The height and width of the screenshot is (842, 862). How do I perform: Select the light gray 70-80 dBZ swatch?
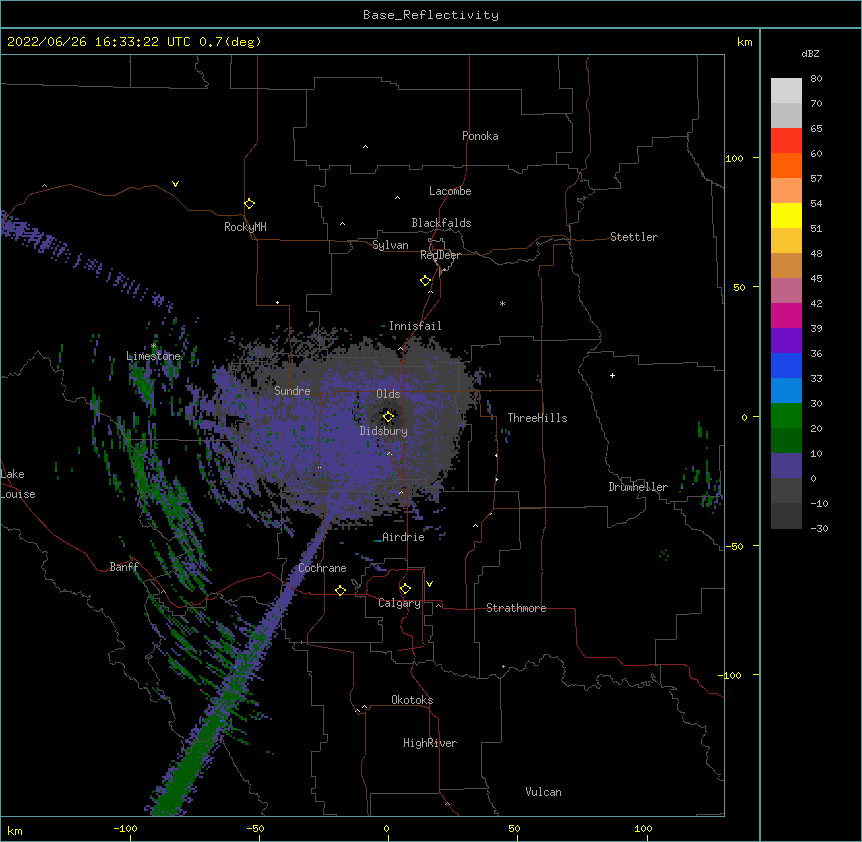coord(786,91)
